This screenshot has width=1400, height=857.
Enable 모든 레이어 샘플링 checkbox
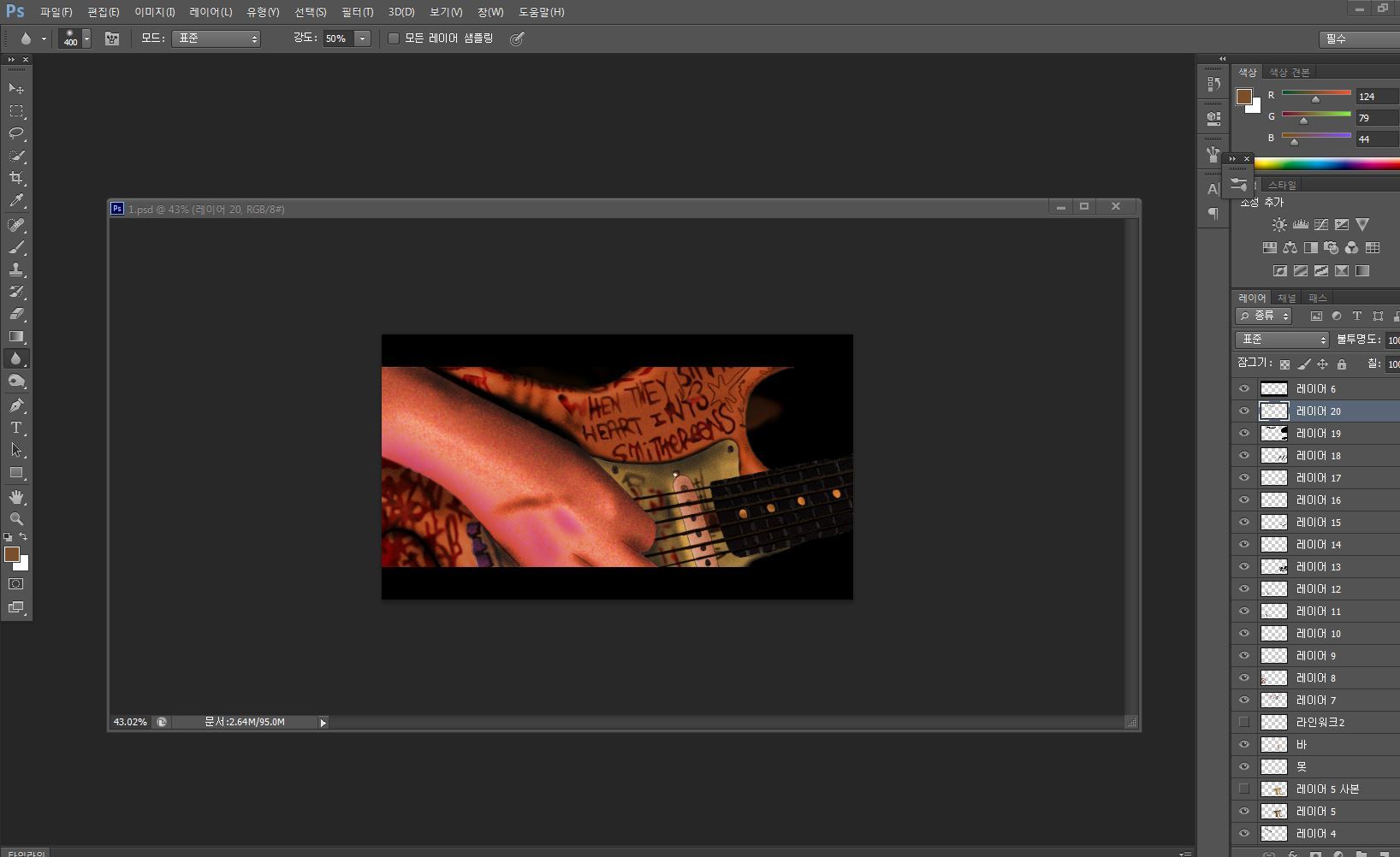394,38
